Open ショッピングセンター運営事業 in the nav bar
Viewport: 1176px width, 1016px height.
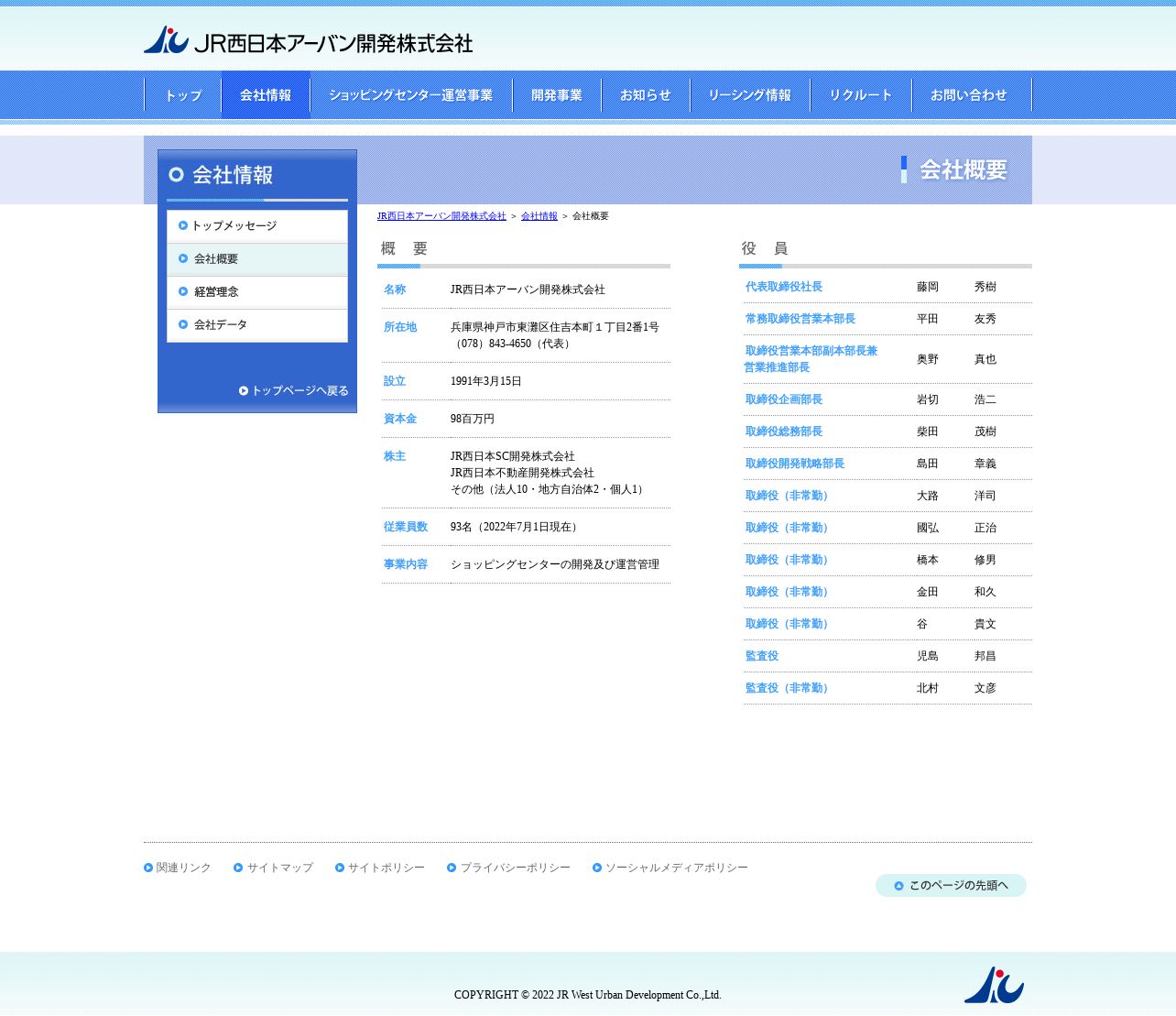411,95
